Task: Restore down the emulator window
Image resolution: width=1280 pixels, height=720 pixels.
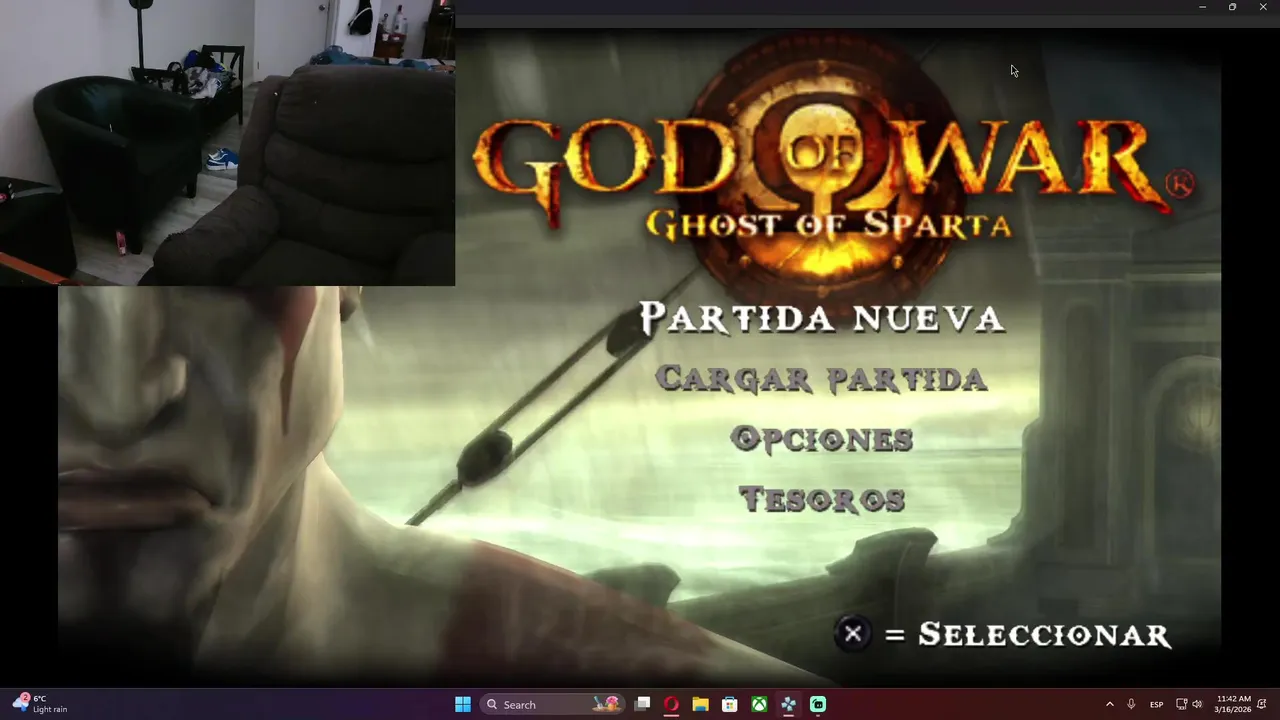Action: click(1232, 7)
